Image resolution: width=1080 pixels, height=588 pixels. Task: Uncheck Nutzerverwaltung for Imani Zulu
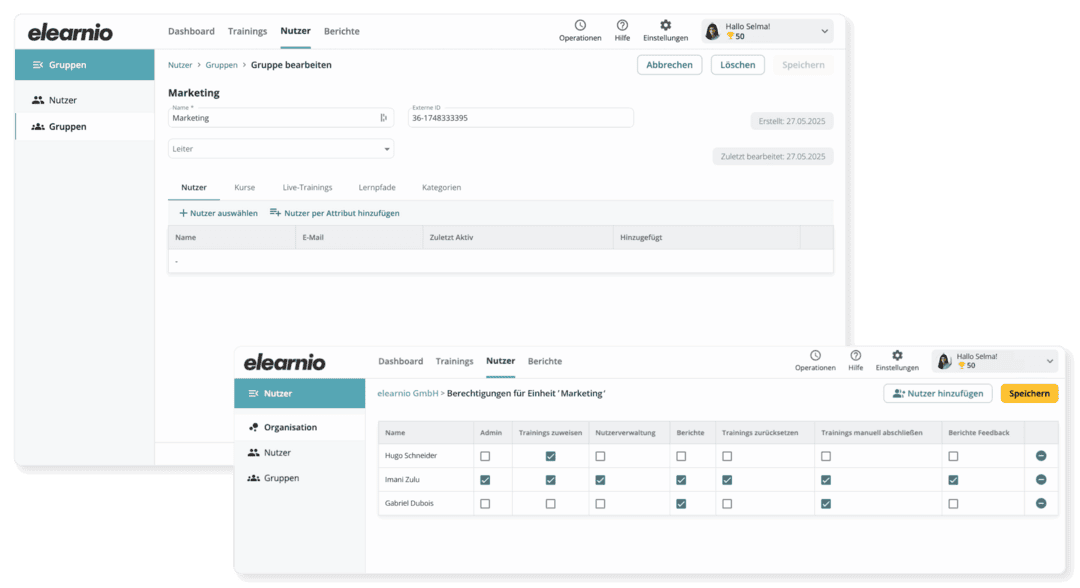tap(600, 480)
